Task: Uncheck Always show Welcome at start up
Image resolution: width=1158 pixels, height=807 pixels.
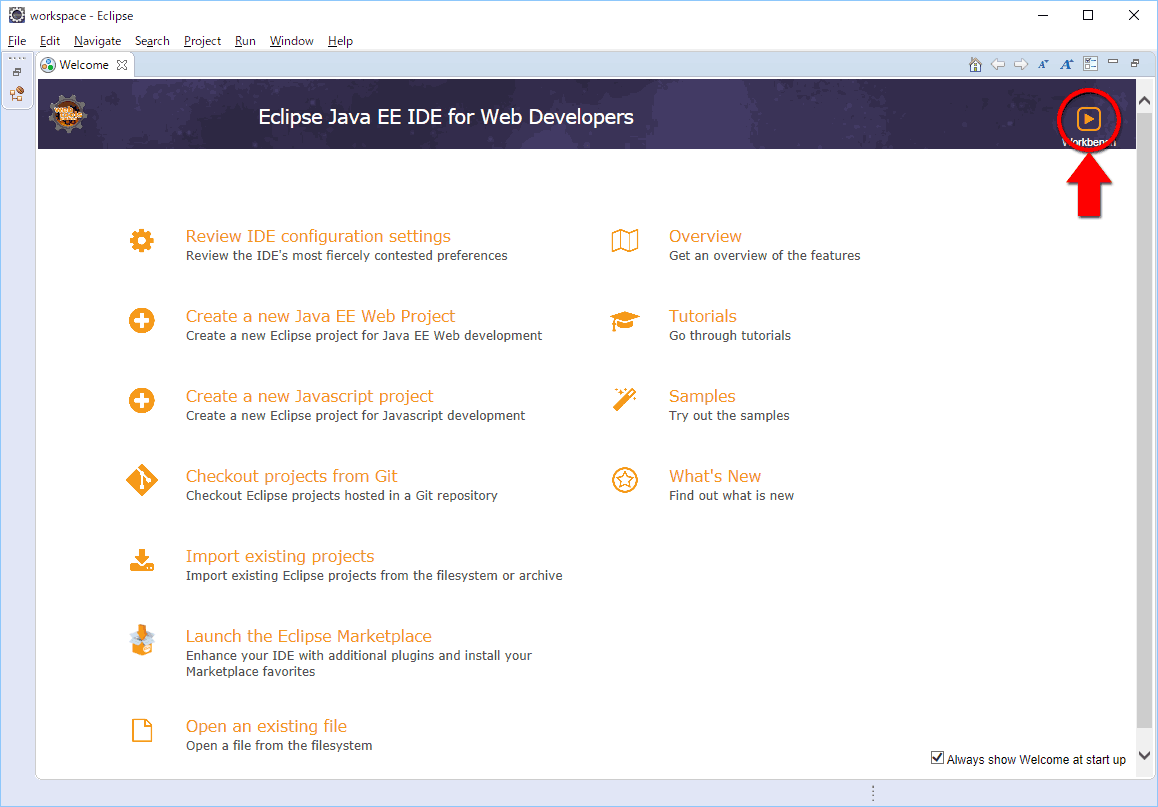Action: click(x=937, y=758)
